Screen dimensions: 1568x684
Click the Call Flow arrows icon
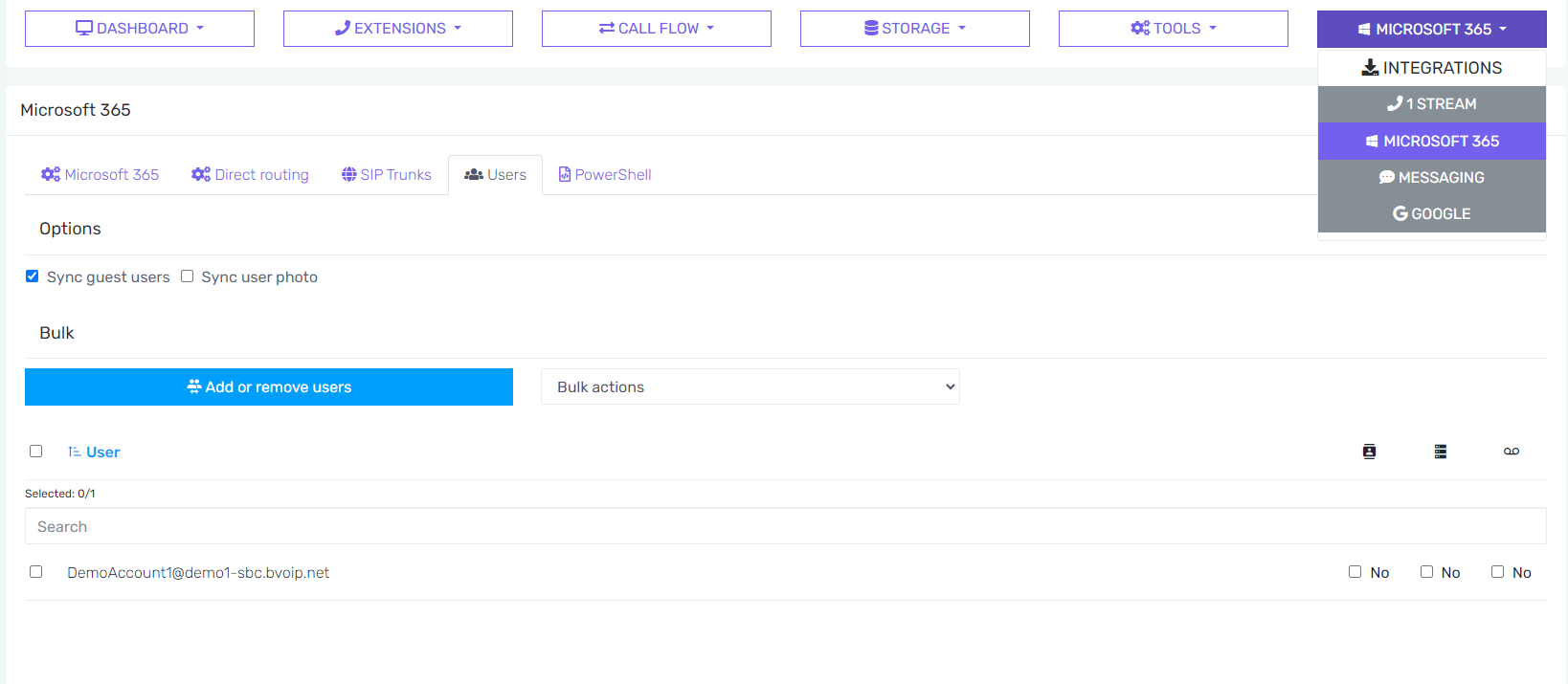[x=607, y=29]
